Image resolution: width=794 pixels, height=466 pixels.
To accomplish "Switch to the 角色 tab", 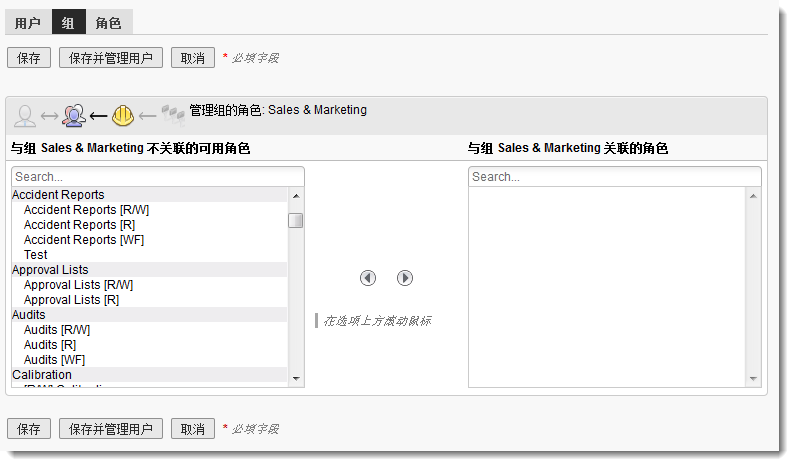I will [109, 22].
